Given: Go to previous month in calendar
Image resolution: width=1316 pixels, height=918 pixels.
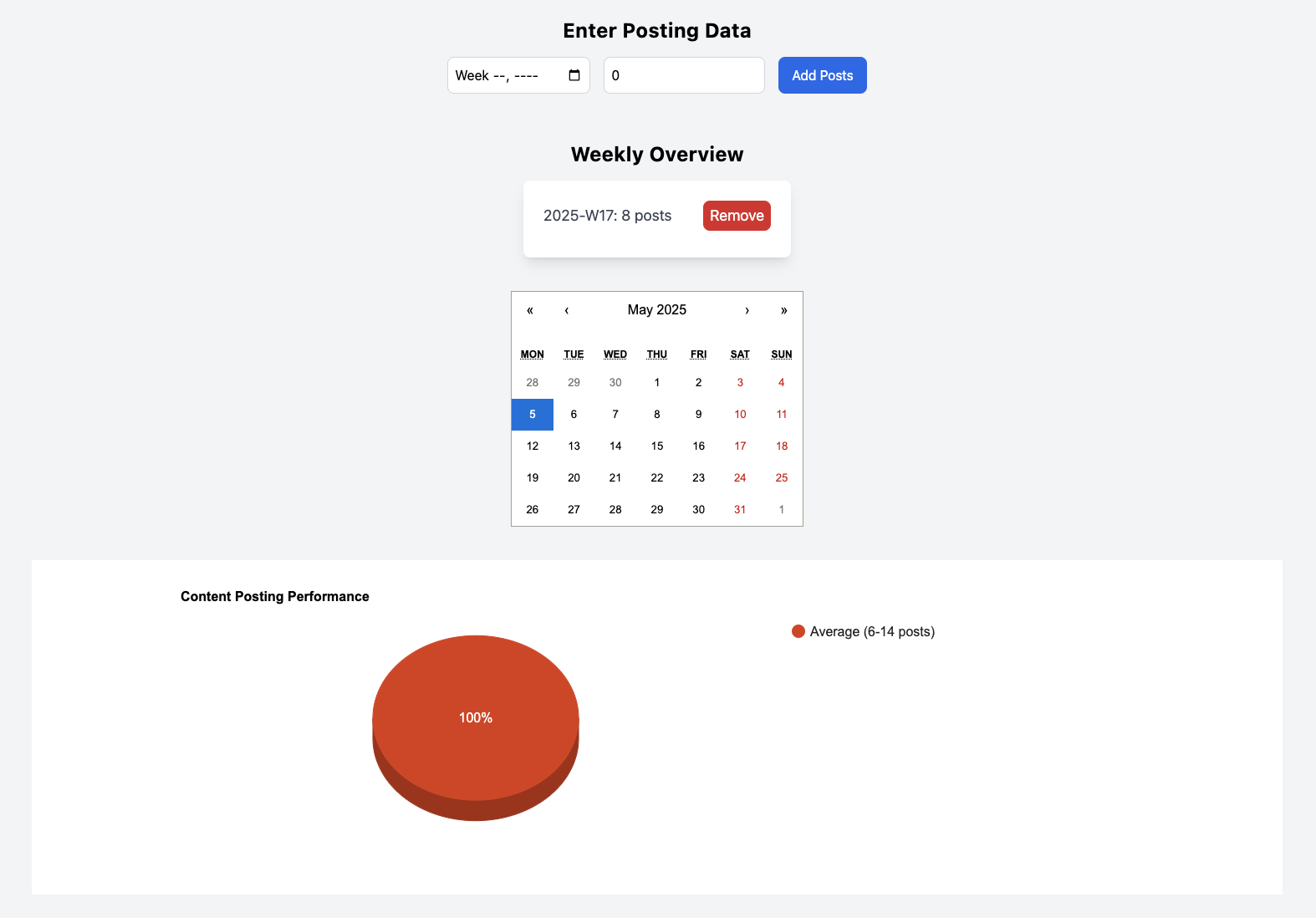Looking at the screenshot, I should 567,310.
